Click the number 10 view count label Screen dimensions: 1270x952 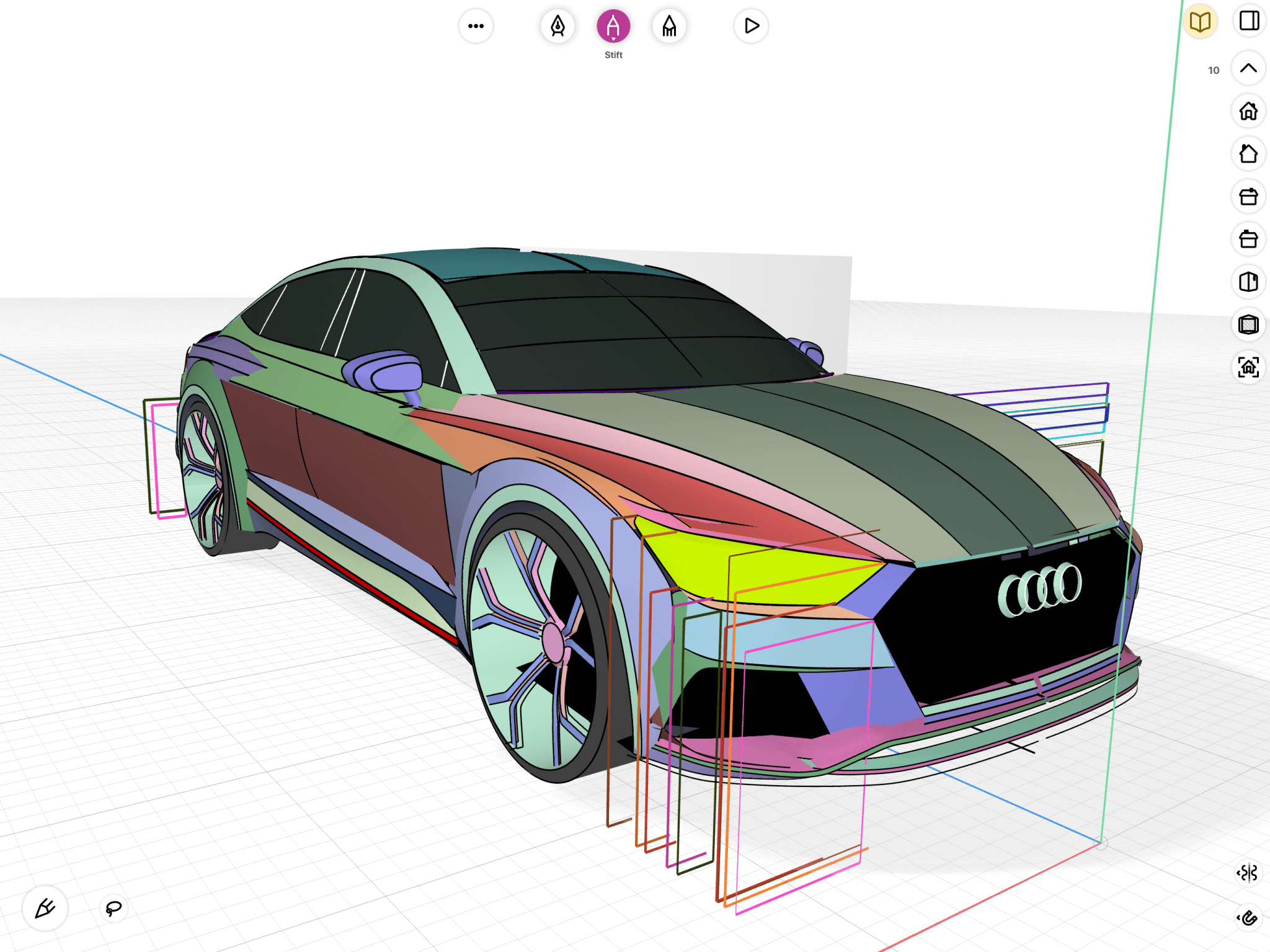pyautogui.click(x=1214, y=71)
